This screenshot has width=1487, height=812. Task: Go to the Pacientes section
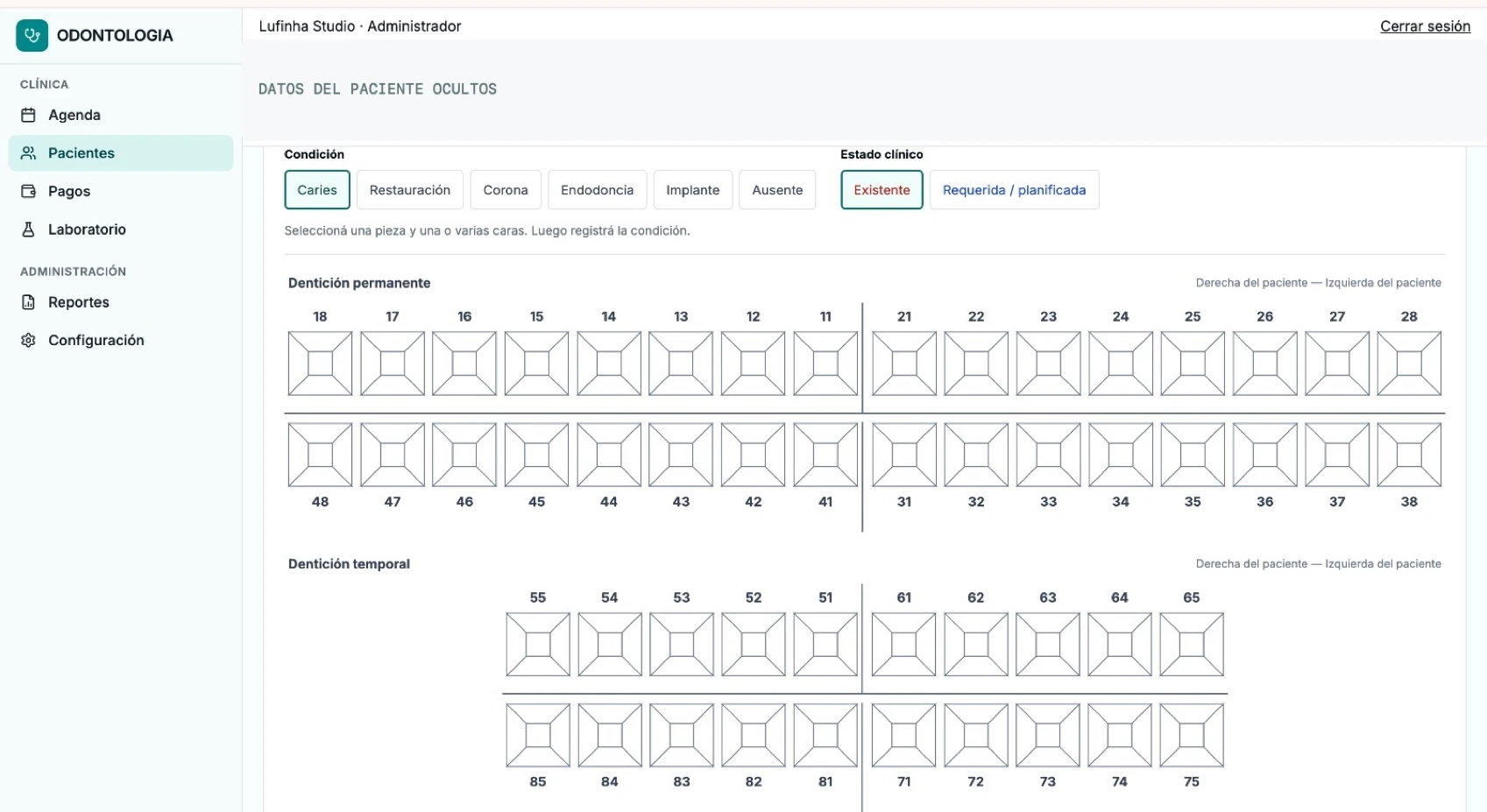121,153
